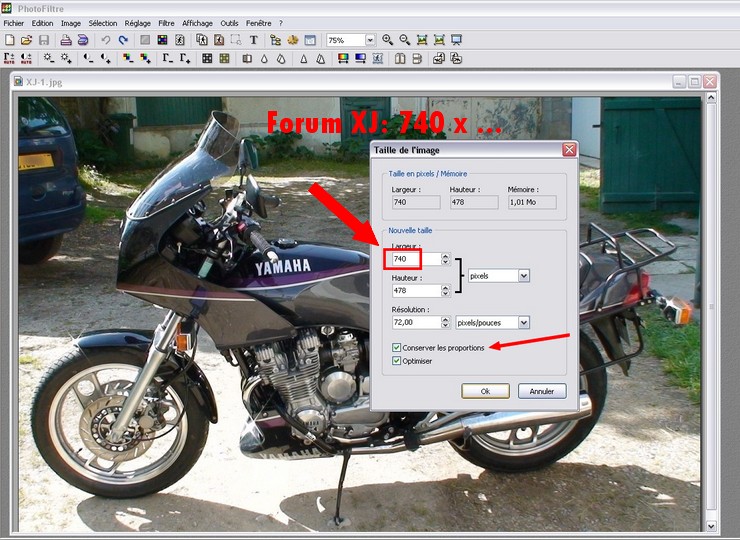Open a file with the folder icon
The height and width of the screenshot is (540, 740).
pos(26,40)
